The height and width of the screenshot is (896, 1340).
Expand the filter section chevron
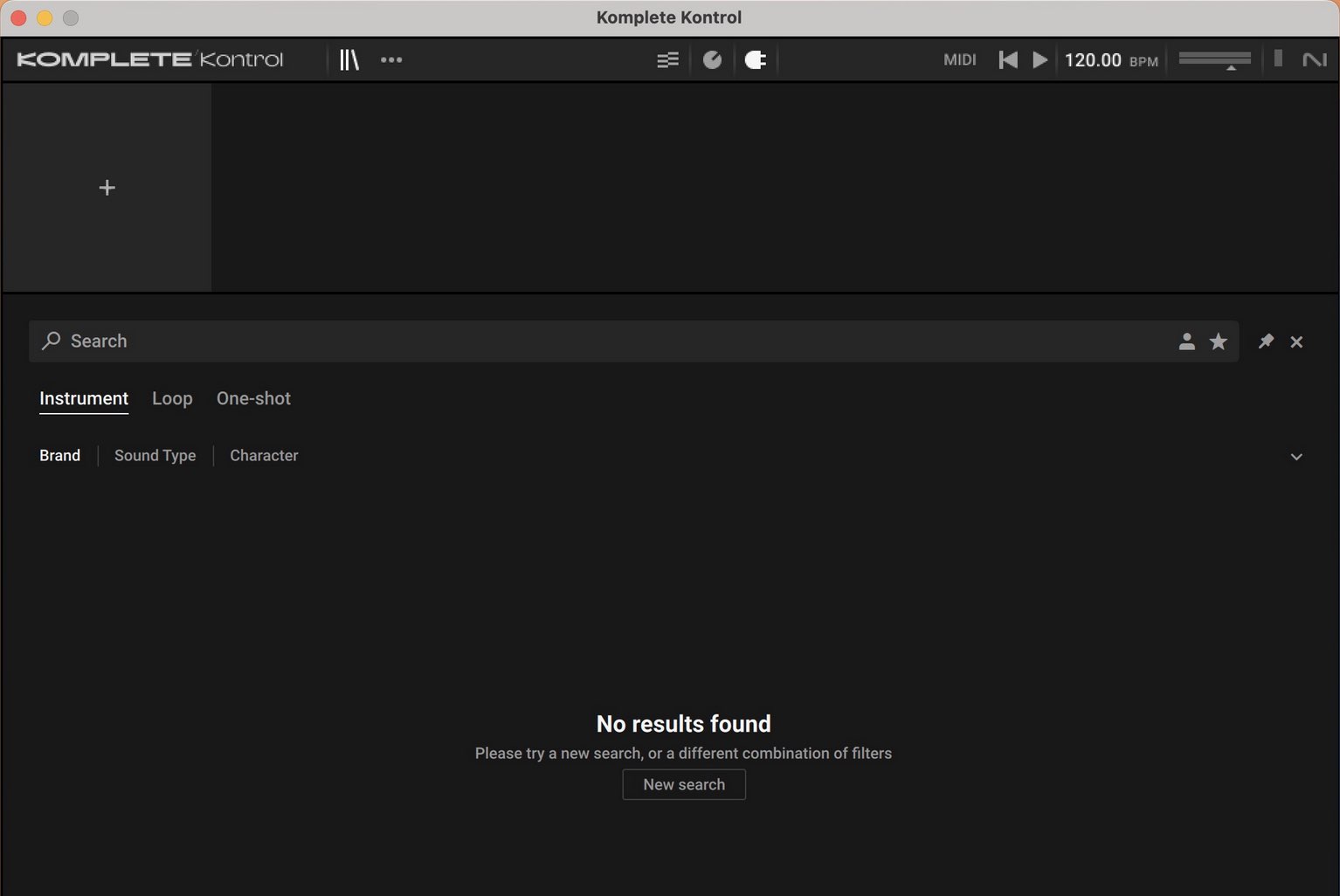coord(1296,457)
